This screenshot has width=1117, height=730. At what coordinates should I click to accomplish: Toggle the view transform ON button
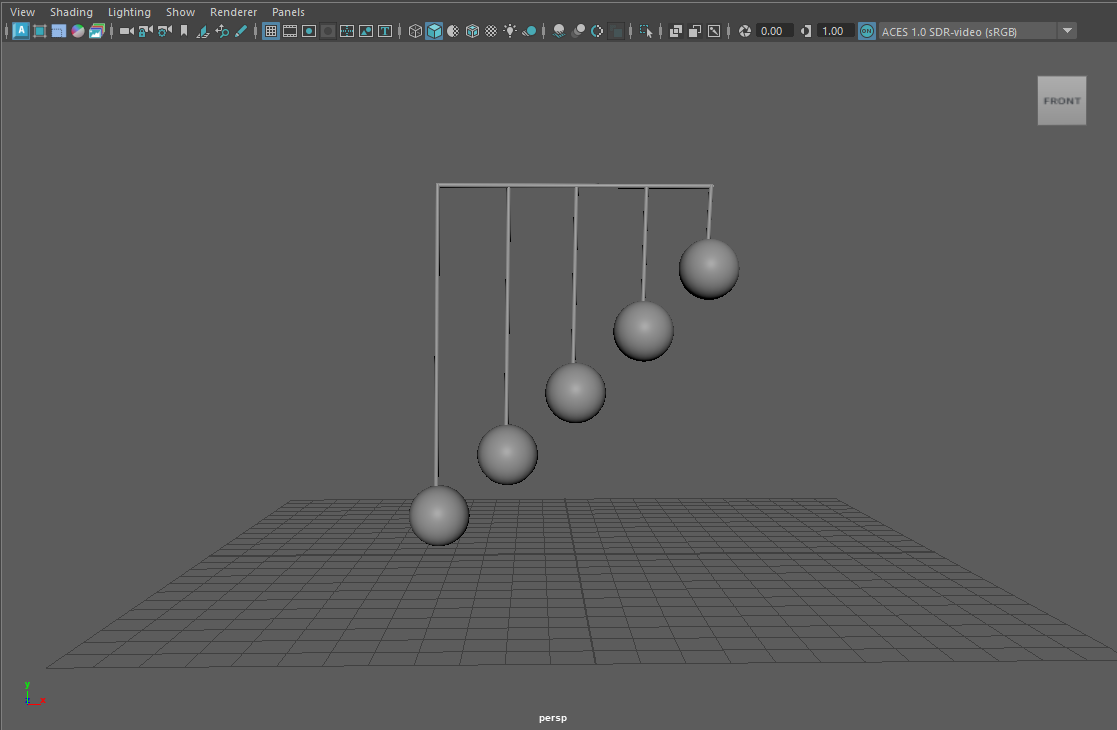tap(866, 31)
